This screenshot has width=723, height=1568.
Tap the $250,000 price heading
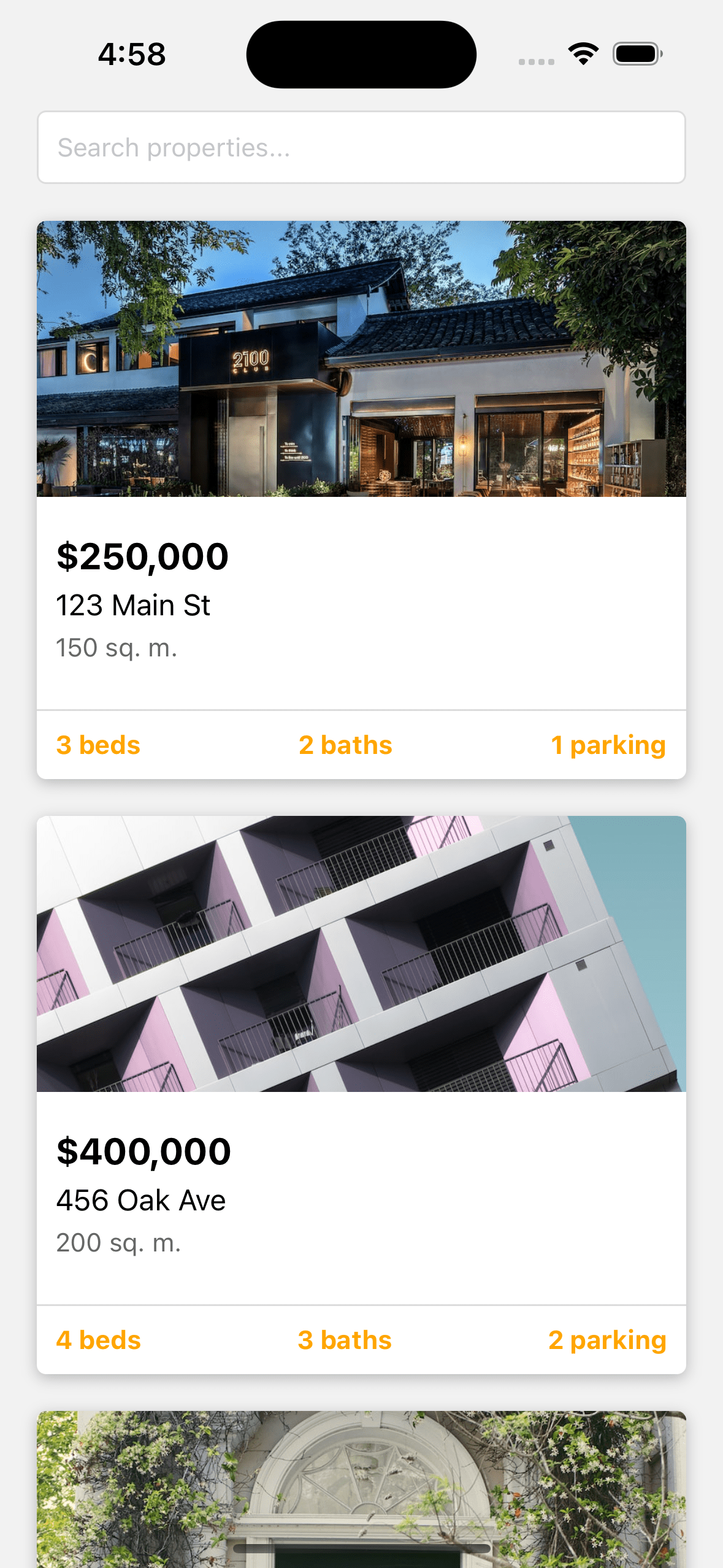(x=142, y=557)
